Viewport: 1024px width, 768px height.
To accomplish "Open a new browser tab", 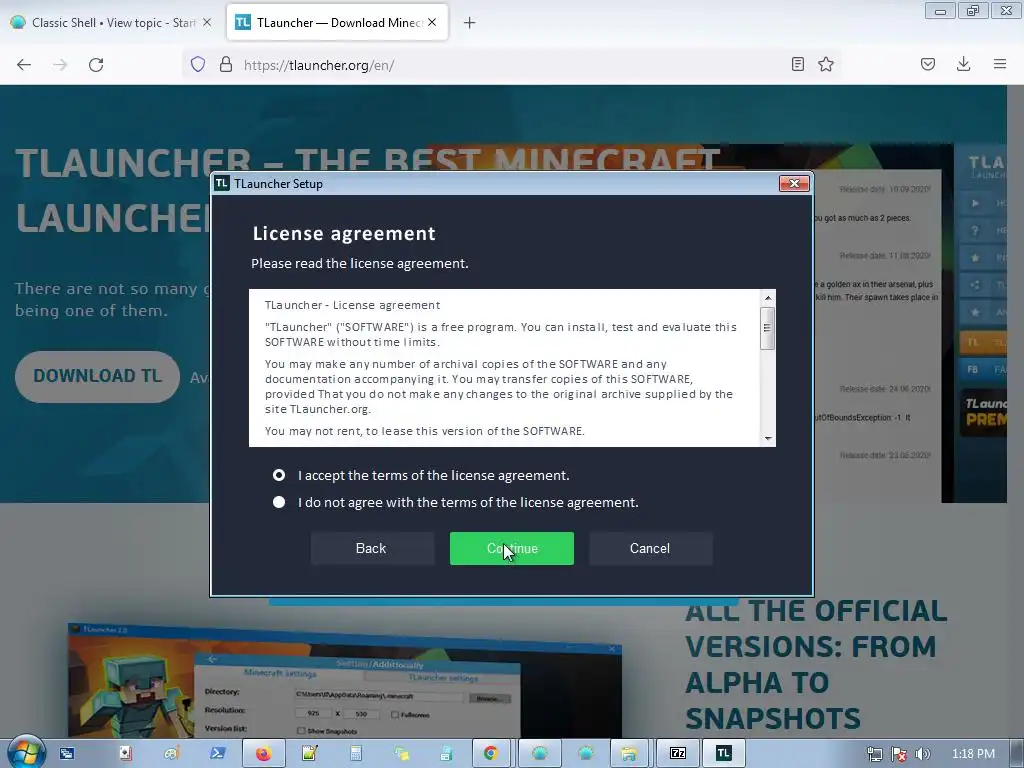I will click(470, 23).
